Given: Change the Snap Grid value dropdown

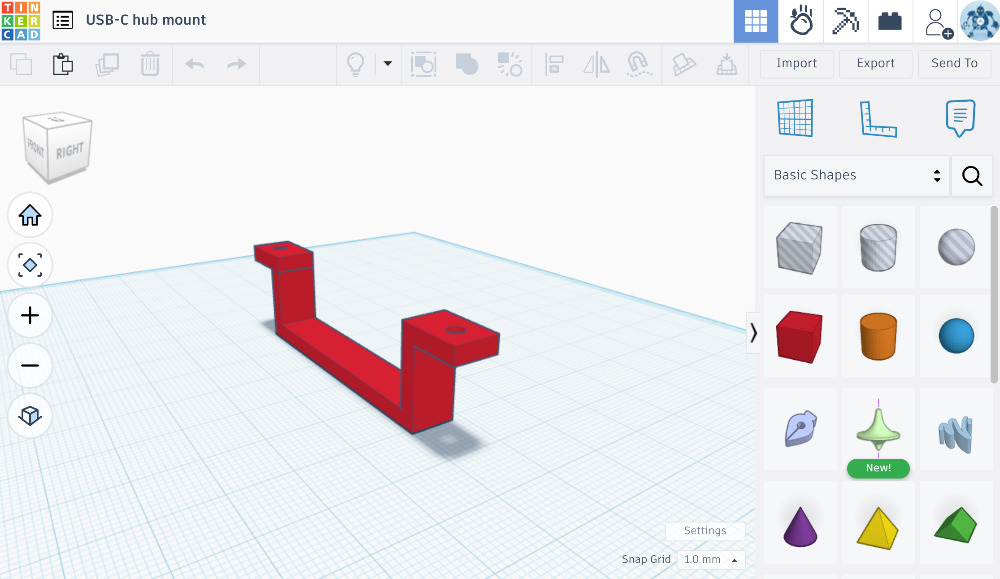Looking at the screenshot, I should click(710, 559).
